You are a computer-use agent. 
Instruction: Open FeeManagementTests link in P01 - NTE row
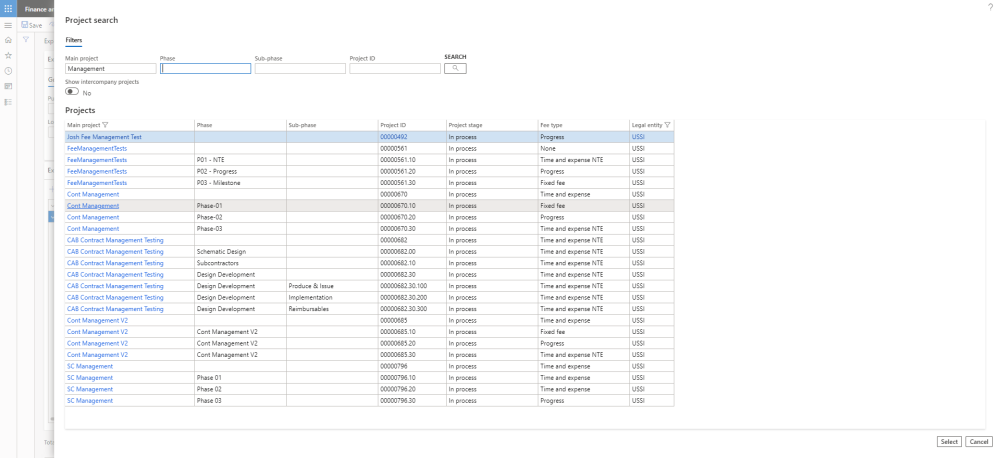97,160
